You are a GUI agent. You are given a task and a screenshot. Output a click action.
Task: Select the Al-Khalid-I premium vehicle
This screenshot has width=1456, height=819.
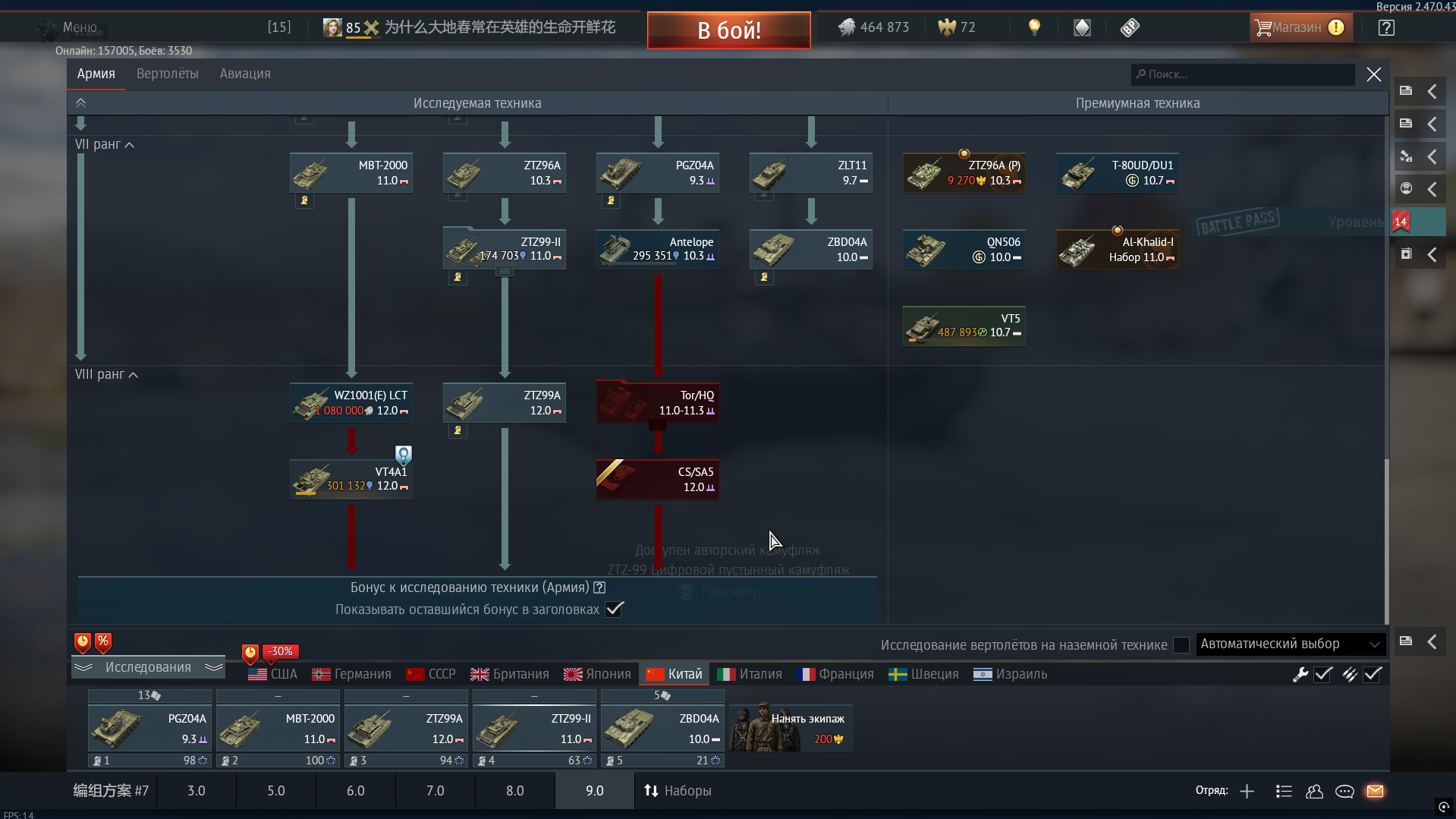click(1117, 250)
